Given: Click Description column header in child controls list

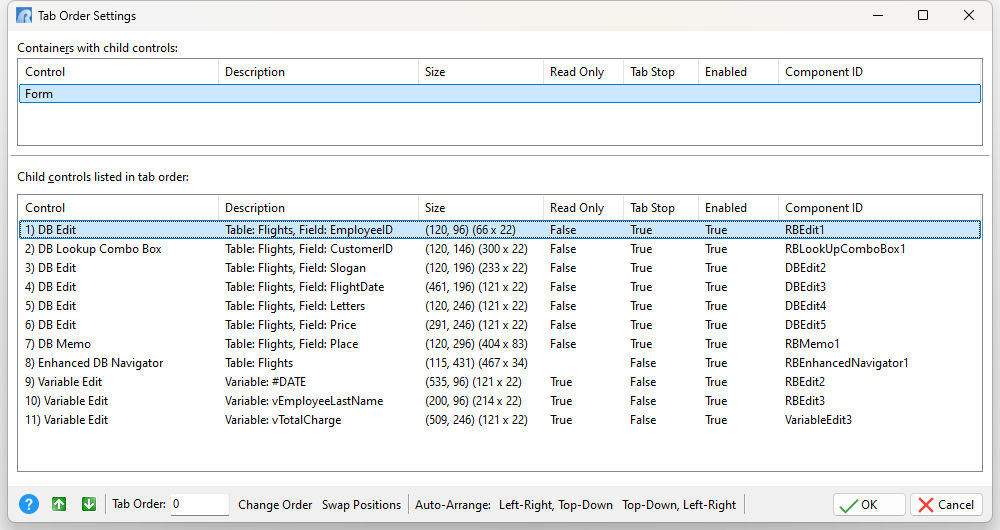Looking at the screenshot, I should click(318, 208).
